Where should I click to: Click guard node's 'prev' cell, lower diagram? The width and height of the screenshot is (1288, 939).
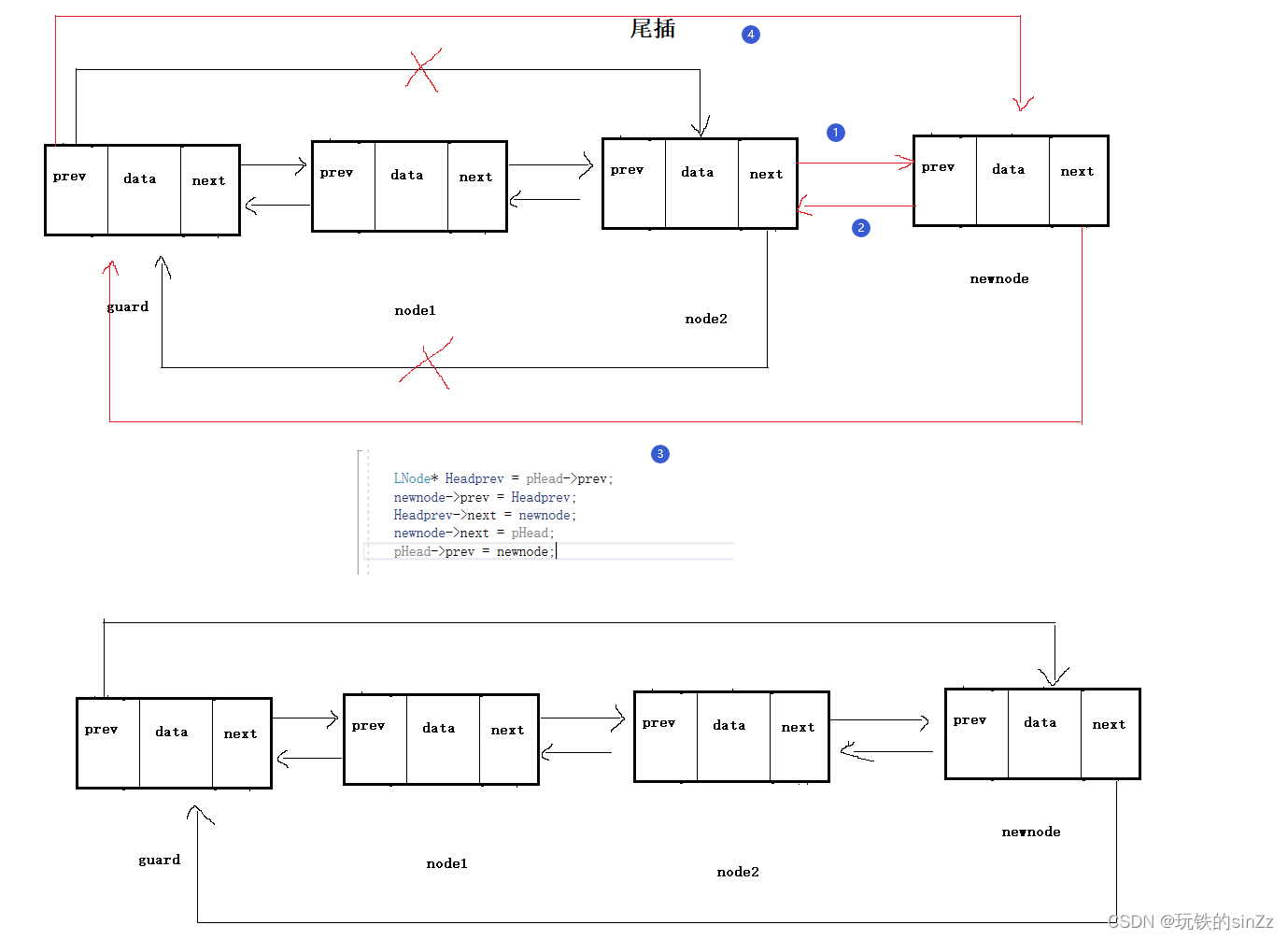point(108,743)
